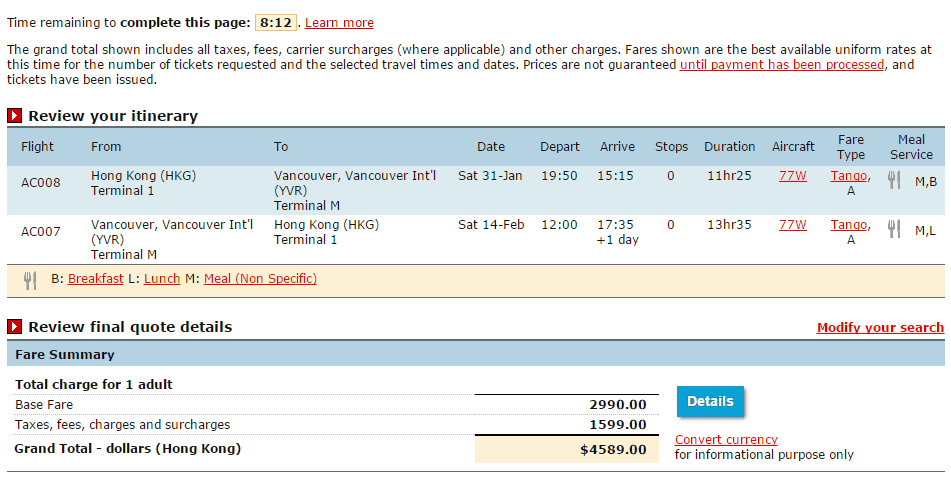Click the 8:12 time remaining box
The height and width of the screenshot is (482, 951).
tap(274, 22)
